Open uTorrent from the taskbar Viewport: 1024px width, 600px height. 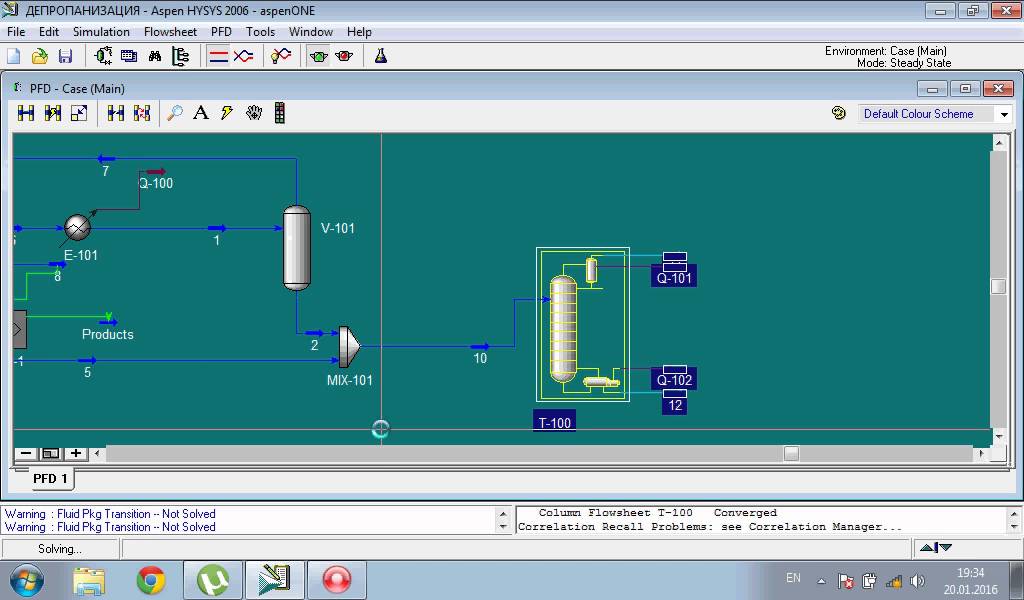coord(213,580)
